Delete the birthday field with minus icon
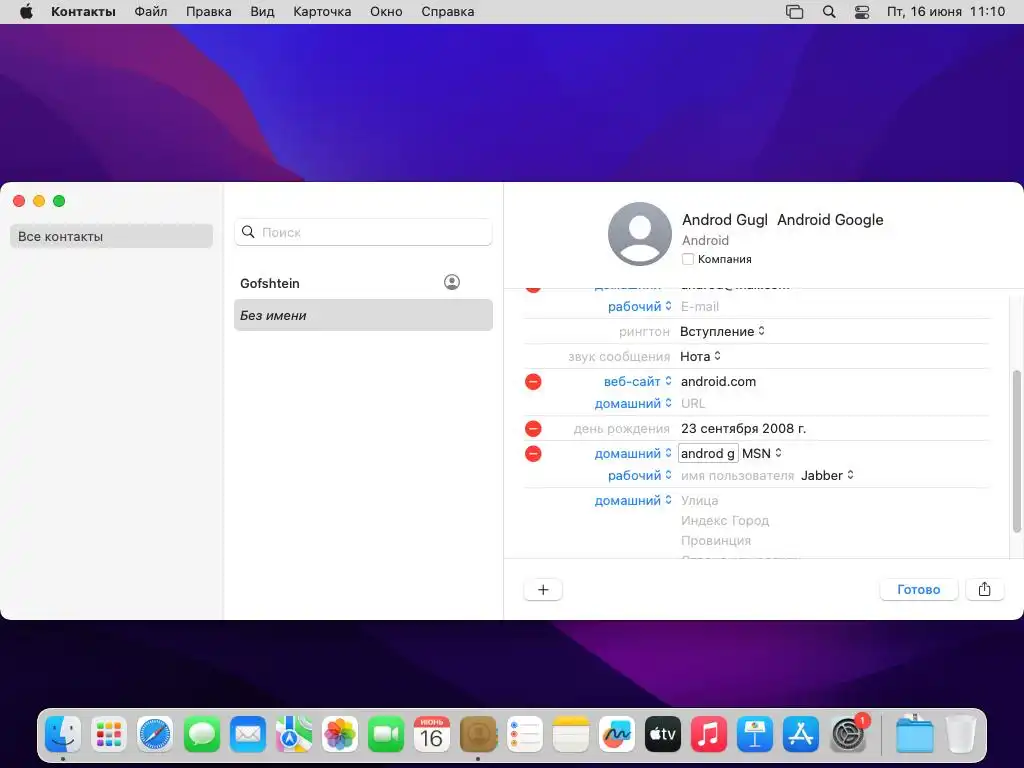Viewport: 1024px width, 768px height. tap(533, 428)
